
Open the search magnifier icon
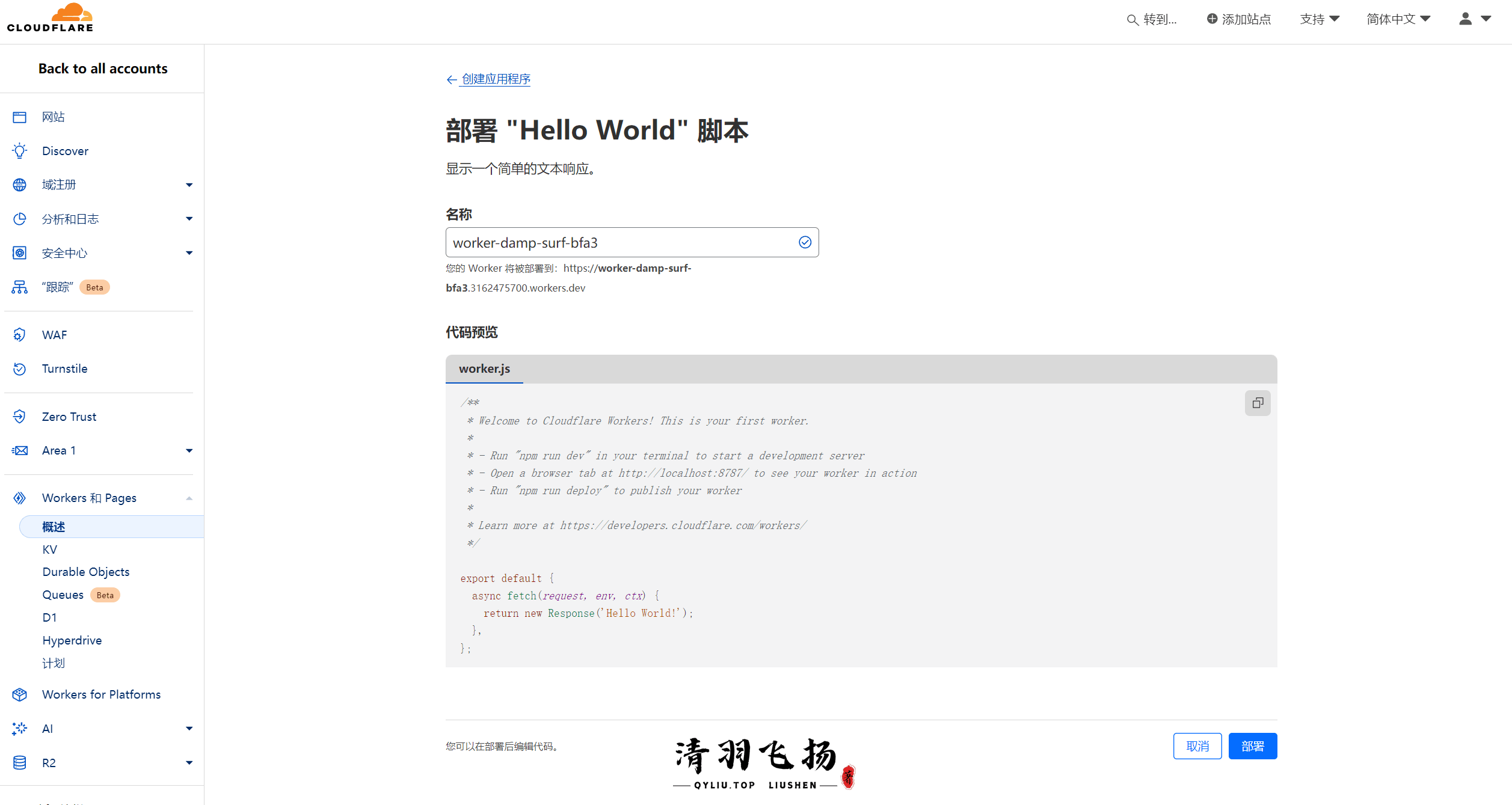pyautogui.click(x=1132, y=20)
